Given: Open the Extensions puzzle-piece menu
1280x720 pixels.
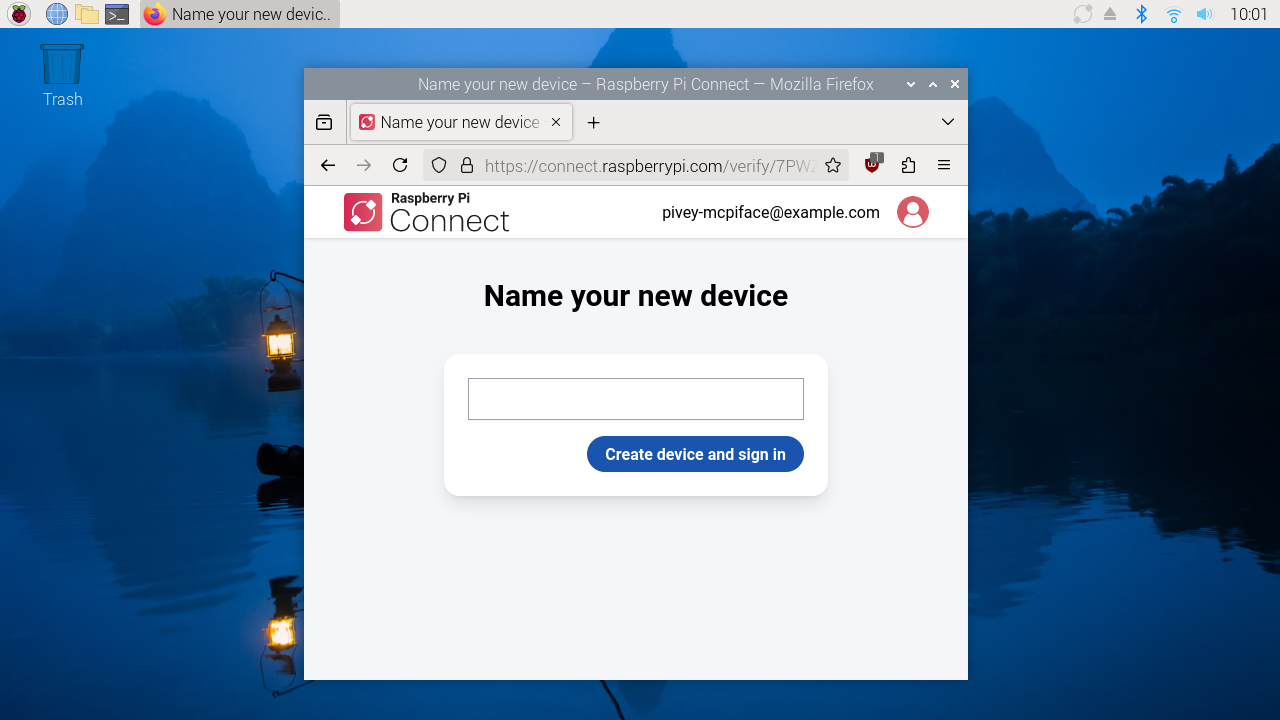Looking at the screenshot, I should pos(908,165).
